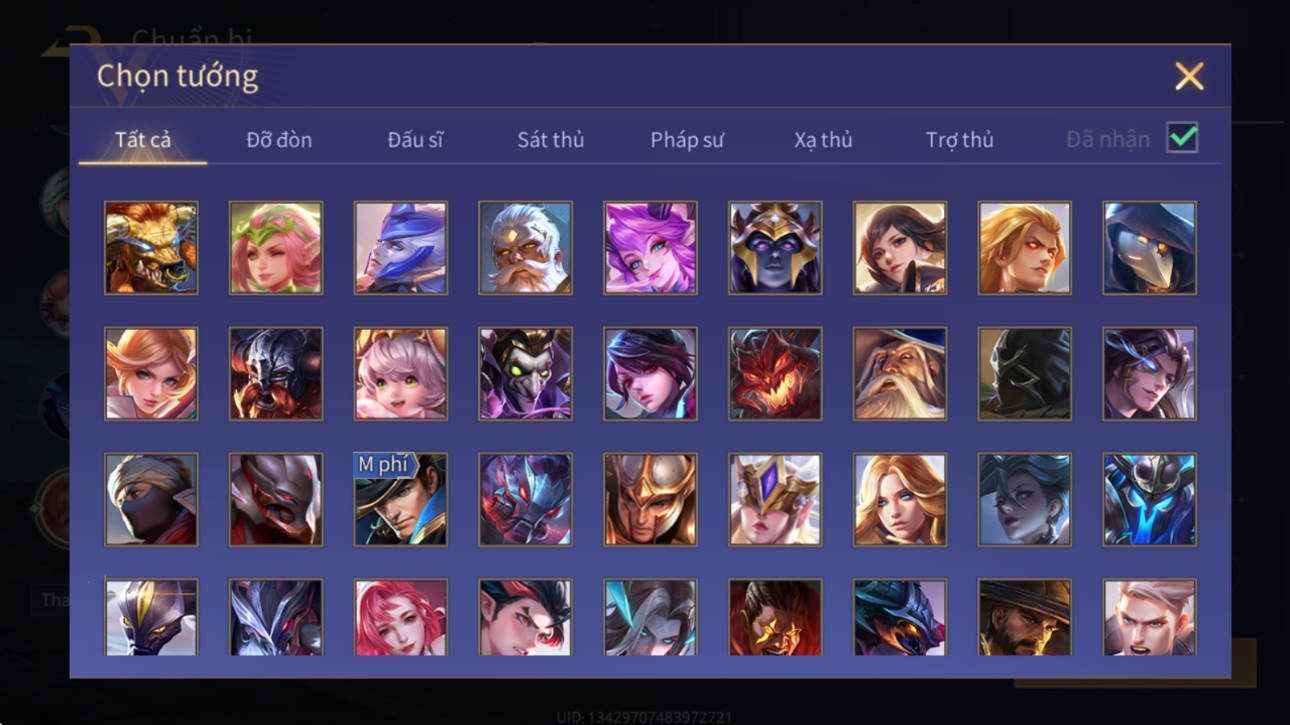Pick the pink-haired elf with green crown
1290x725 pixels.
pos(276,248)
